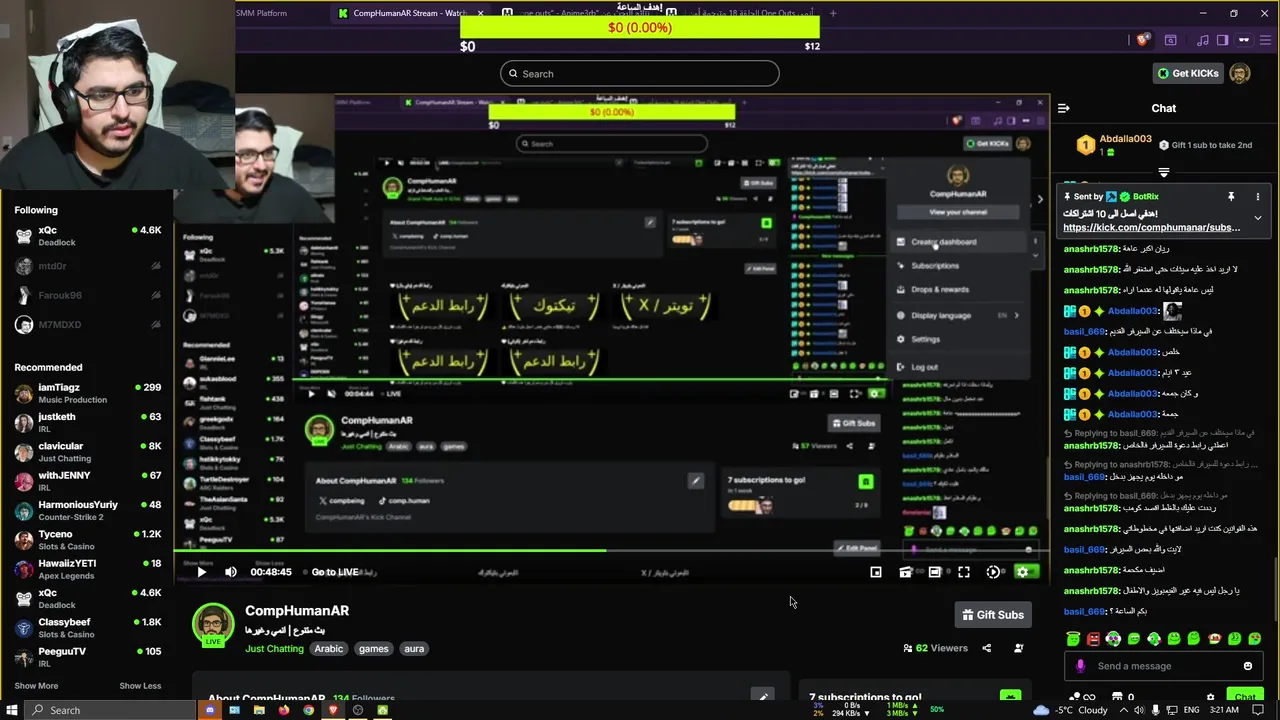Edit the About CompHumanAR panel pencil
This screenshot has width=1280, height=720.
[763, 696]
